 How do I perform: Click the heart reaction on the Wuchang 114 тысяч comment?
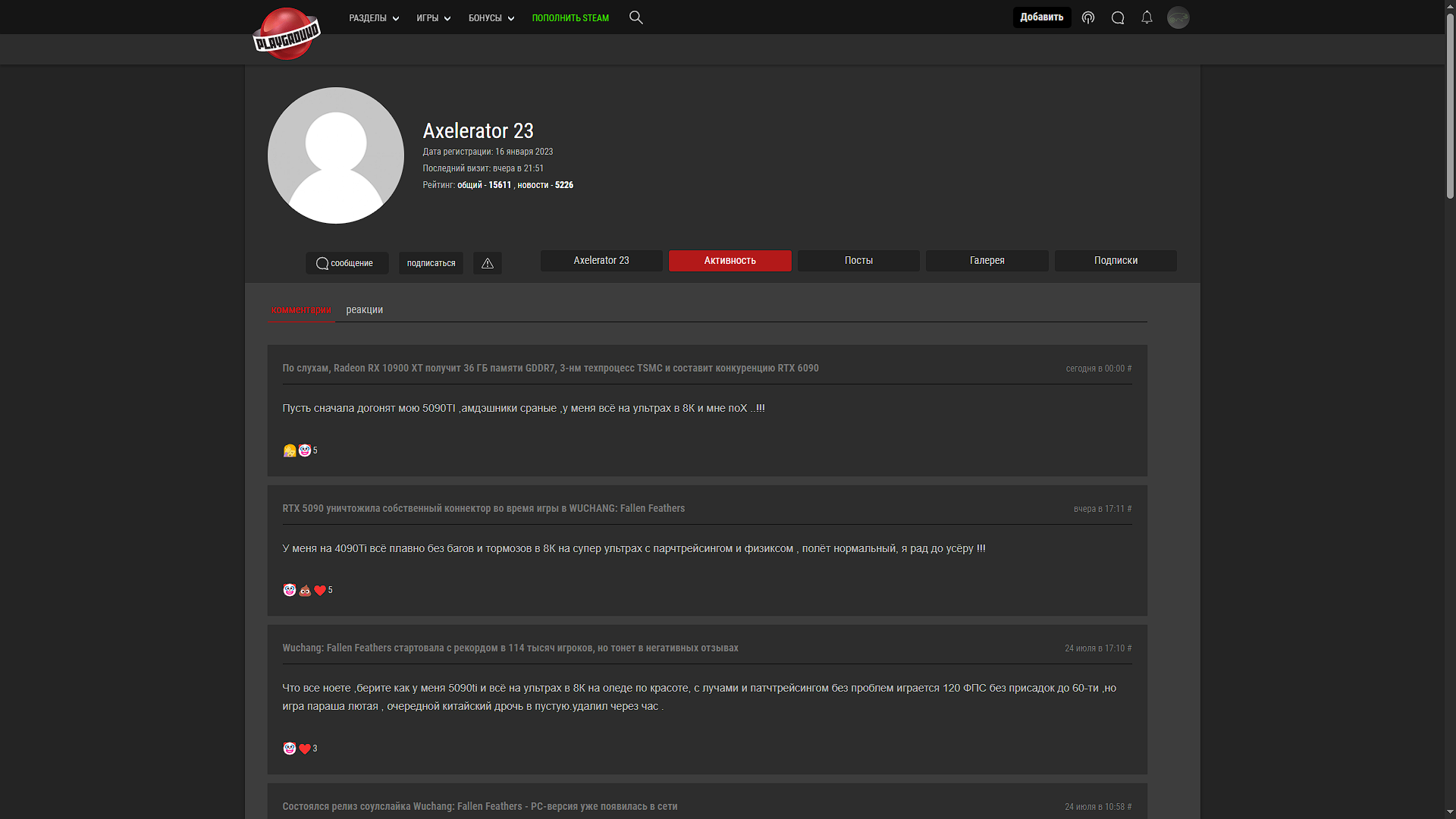click(x=305, y=748)
